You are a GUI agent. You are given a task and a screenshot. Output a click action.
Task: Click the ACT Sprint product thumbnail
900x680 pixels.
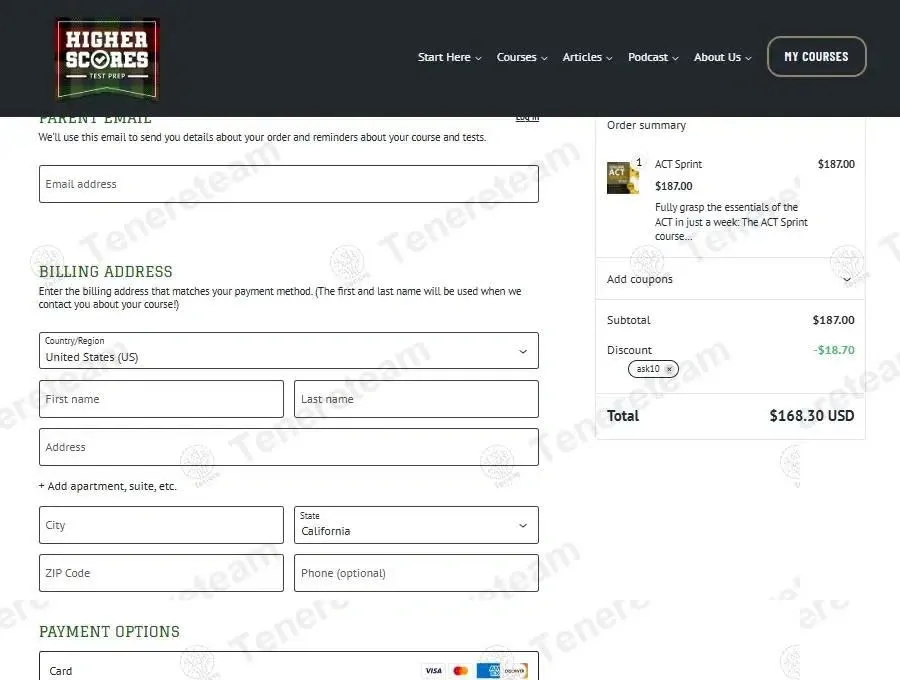pos(623,177)
